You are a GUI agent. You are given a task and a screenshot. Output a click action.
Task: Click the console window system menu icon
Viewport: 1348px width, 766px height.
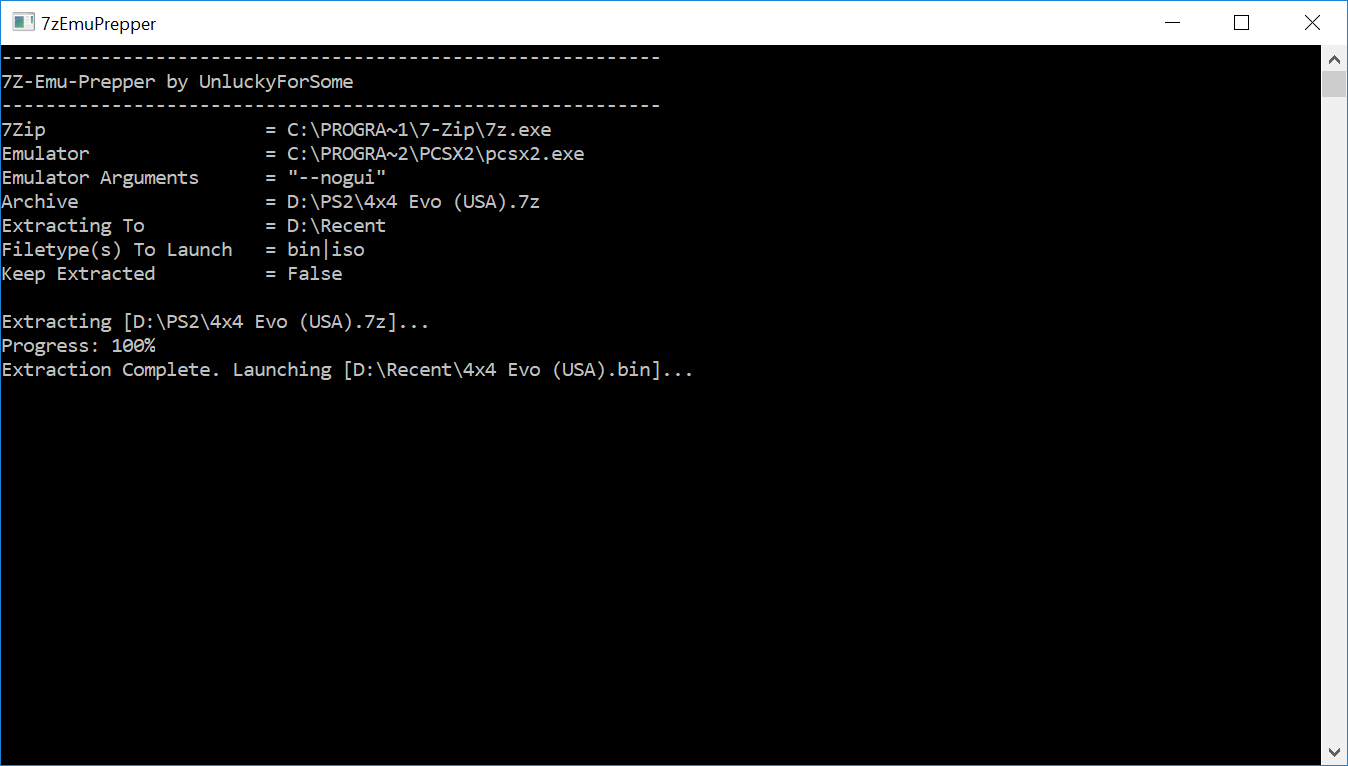pyautogui.click(x=23, y=22)
